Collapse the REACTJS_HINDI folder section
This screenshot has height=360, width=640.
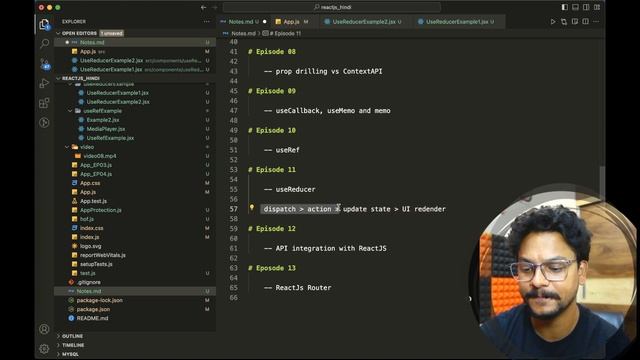(x=81, y=78)
